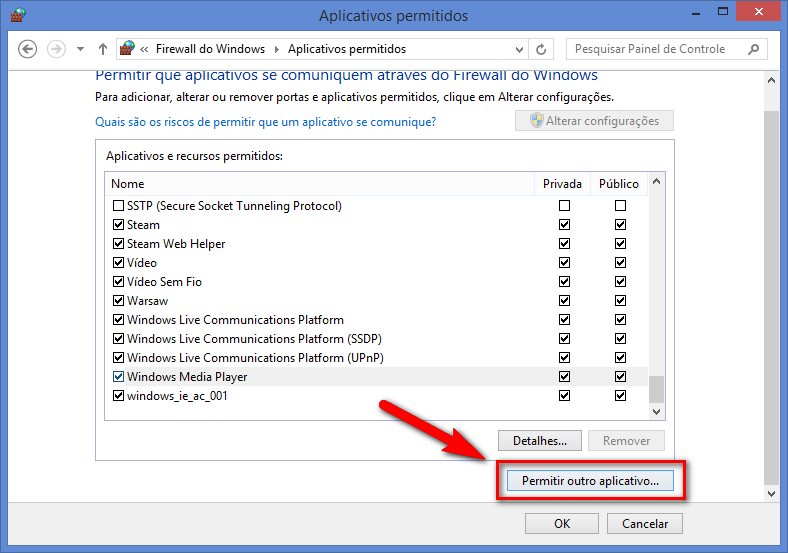
Task: Go up one level with up arrow
Action: pyautogui.click(x=103, y=49)
